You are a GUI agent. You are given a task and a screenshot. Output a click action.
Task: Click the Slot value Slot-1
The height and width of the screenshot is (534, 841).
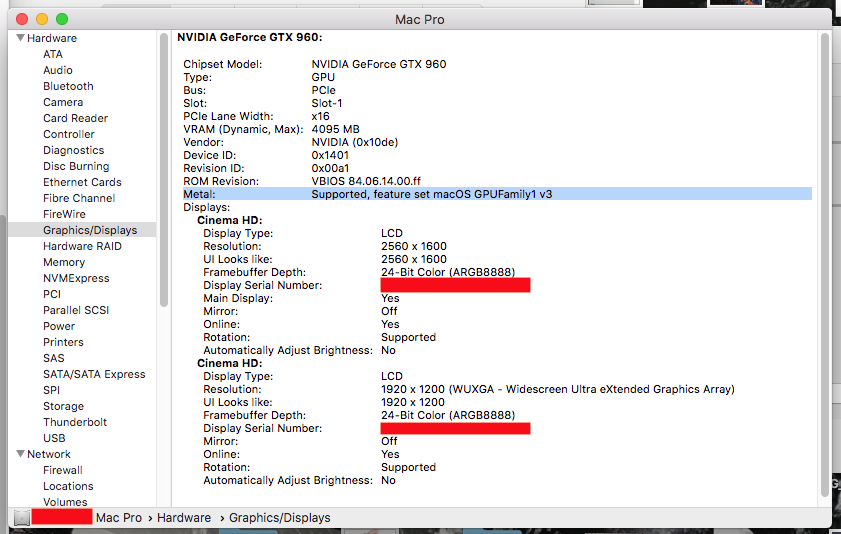click(327, 103)
